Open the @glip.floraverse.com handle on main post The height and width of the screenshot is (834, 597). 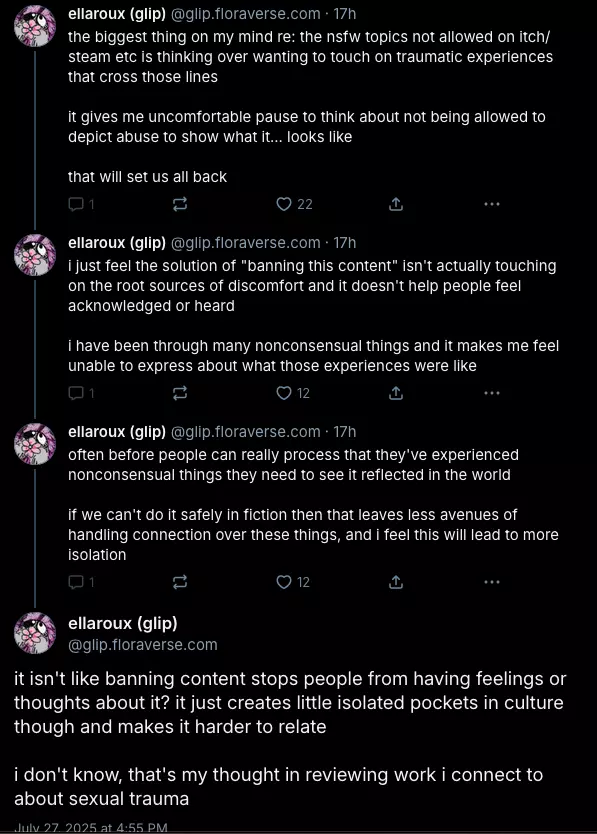pos(143,645)
